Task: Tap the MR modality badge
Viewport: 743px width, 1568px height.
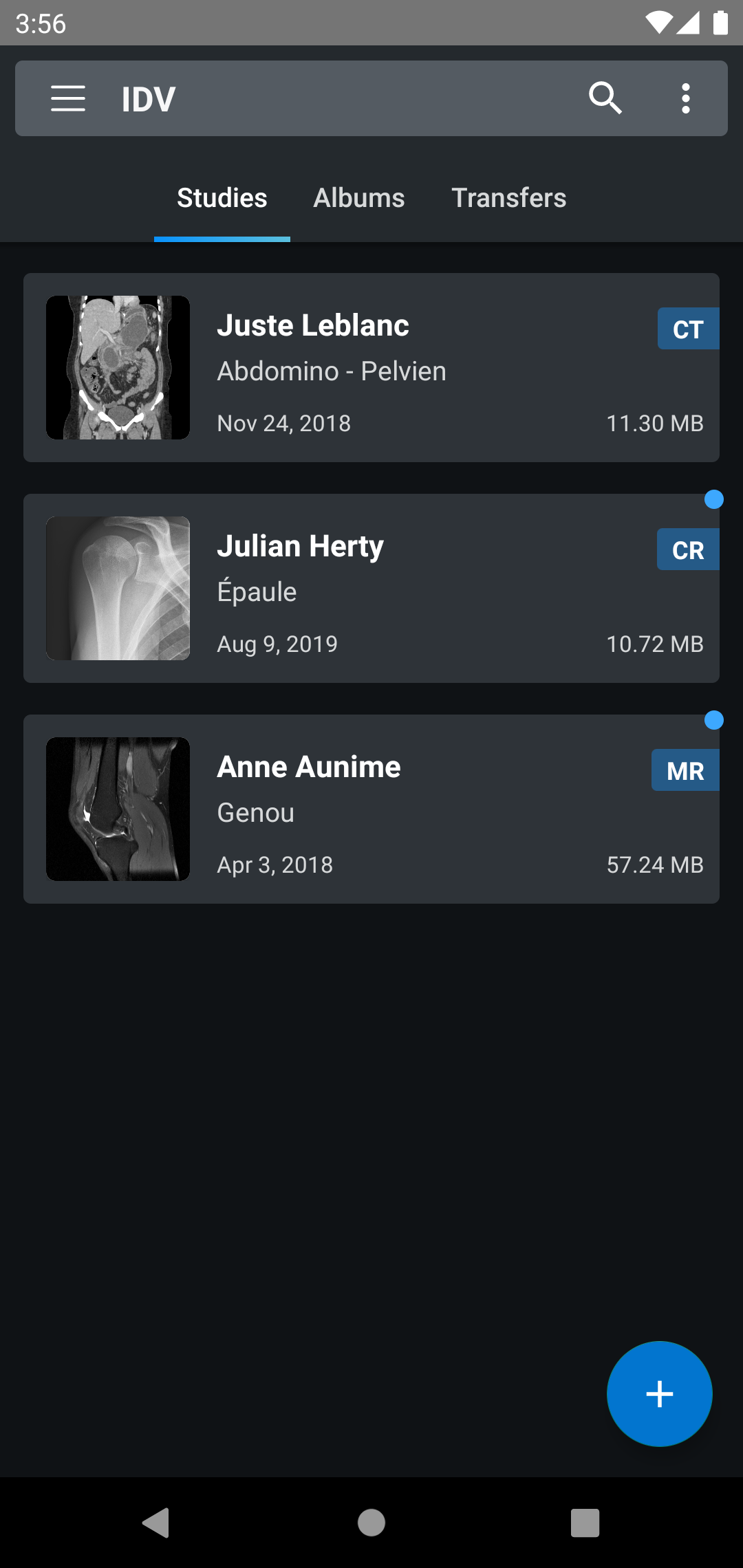Action: click(x=685, y=770)
